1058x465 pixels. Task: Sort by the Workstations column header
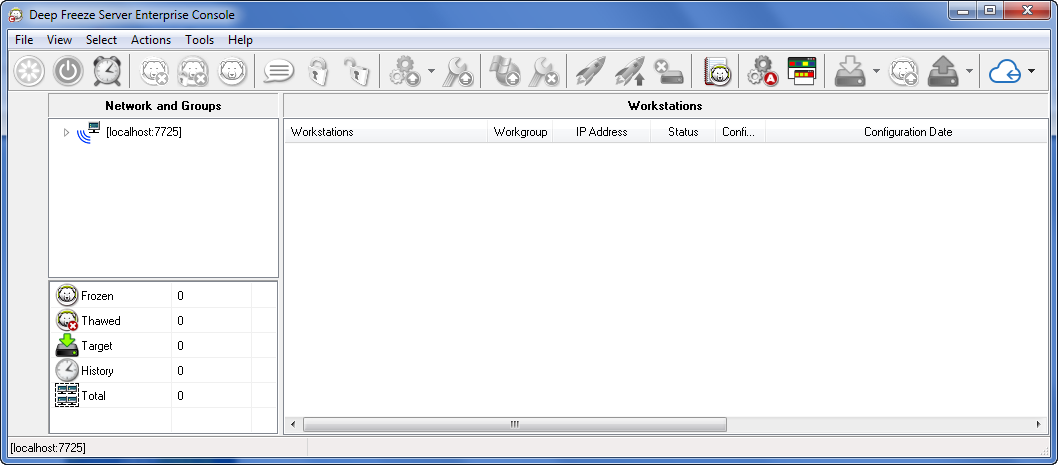pos(386,132)
